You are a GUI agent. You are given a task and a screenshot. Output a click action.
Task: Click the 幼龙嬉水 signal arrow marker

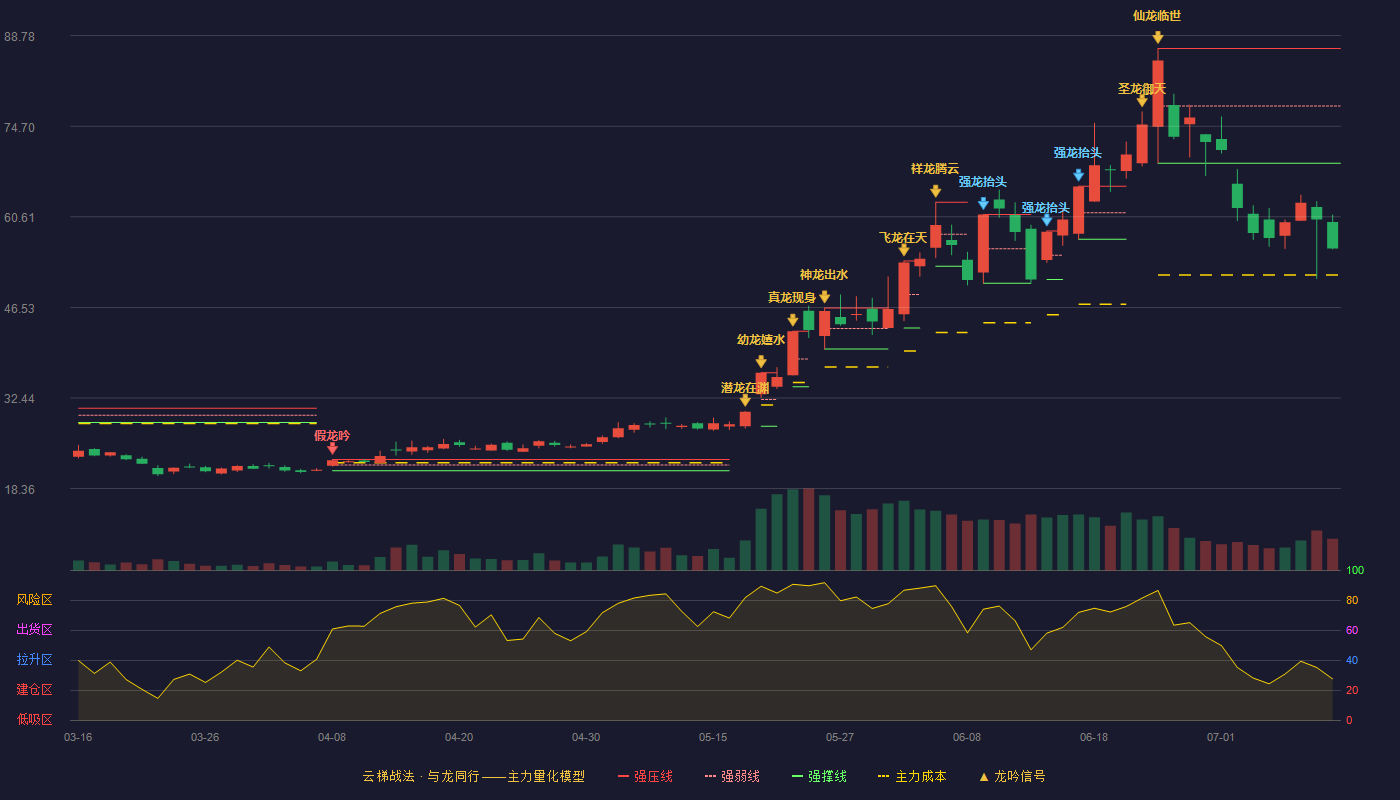click(x=761, y=362)
